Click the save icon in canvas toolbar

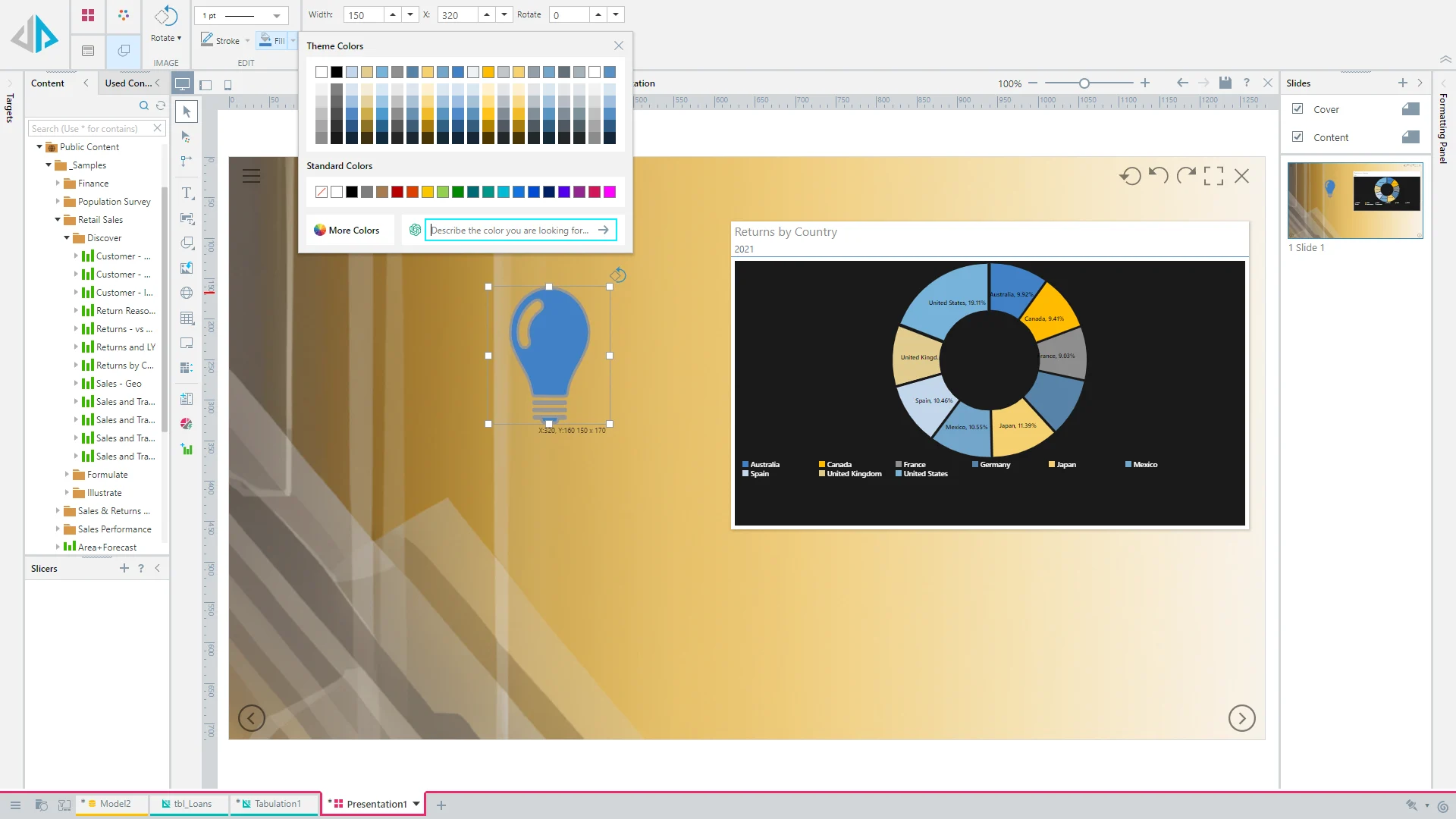pyautogui.click(x=1225, y=83)
